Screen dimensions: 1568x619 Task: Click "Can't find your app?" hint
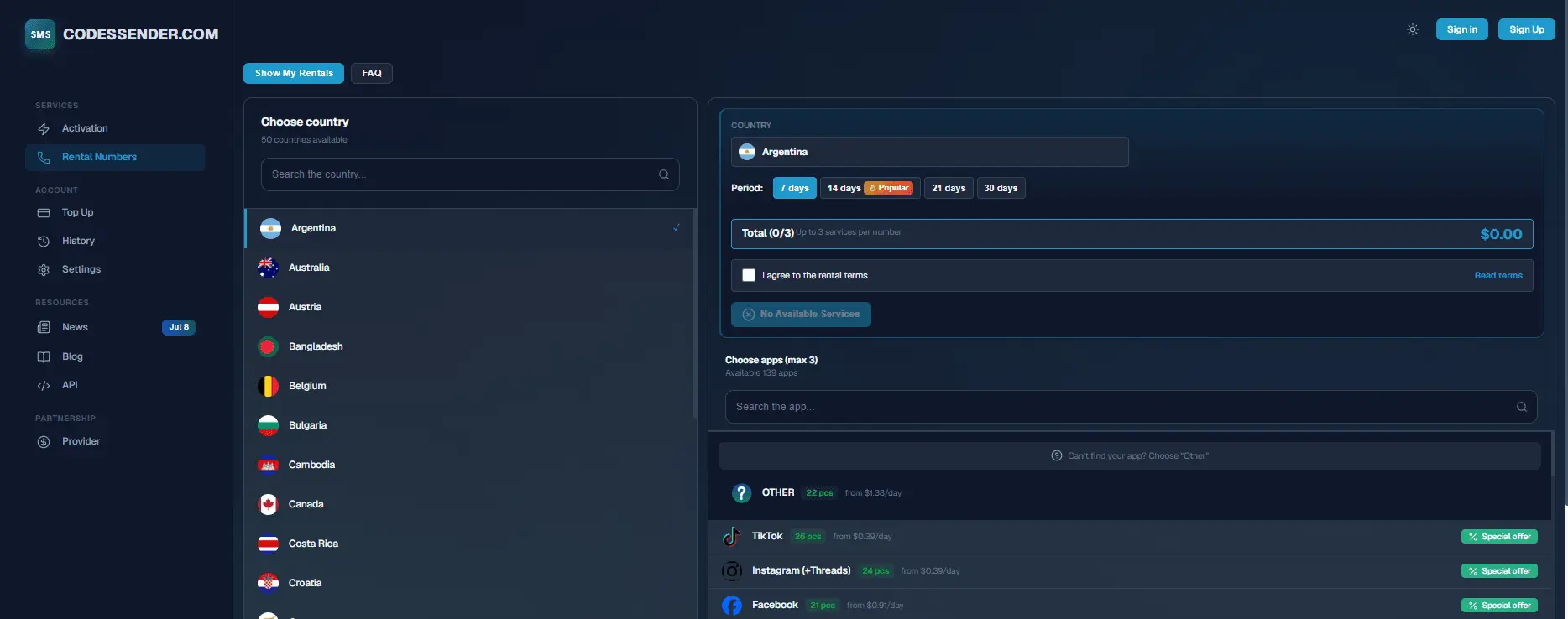(1130, 456)
